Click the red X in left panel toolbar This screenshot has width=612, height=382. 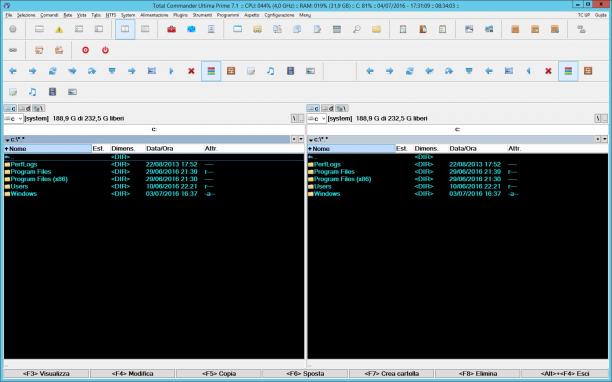point(191,71)
